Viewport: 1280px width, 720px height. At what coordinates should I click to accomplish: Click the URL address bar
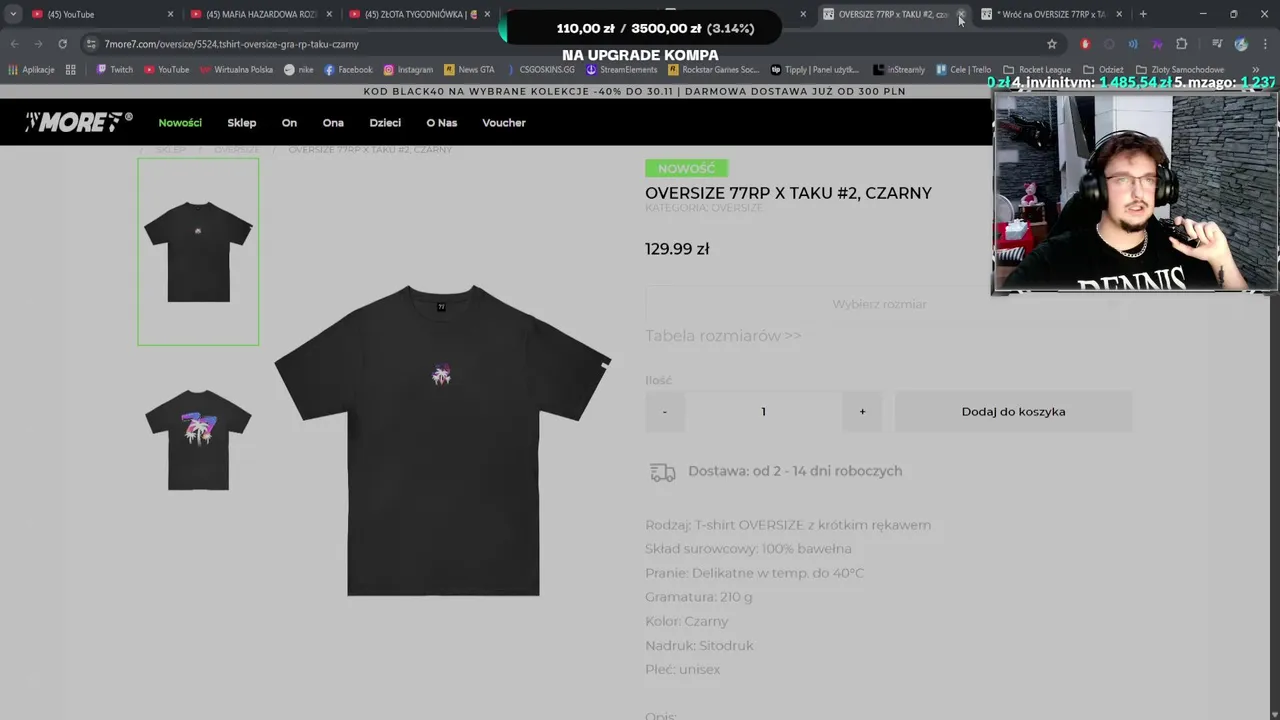(560, 44)
